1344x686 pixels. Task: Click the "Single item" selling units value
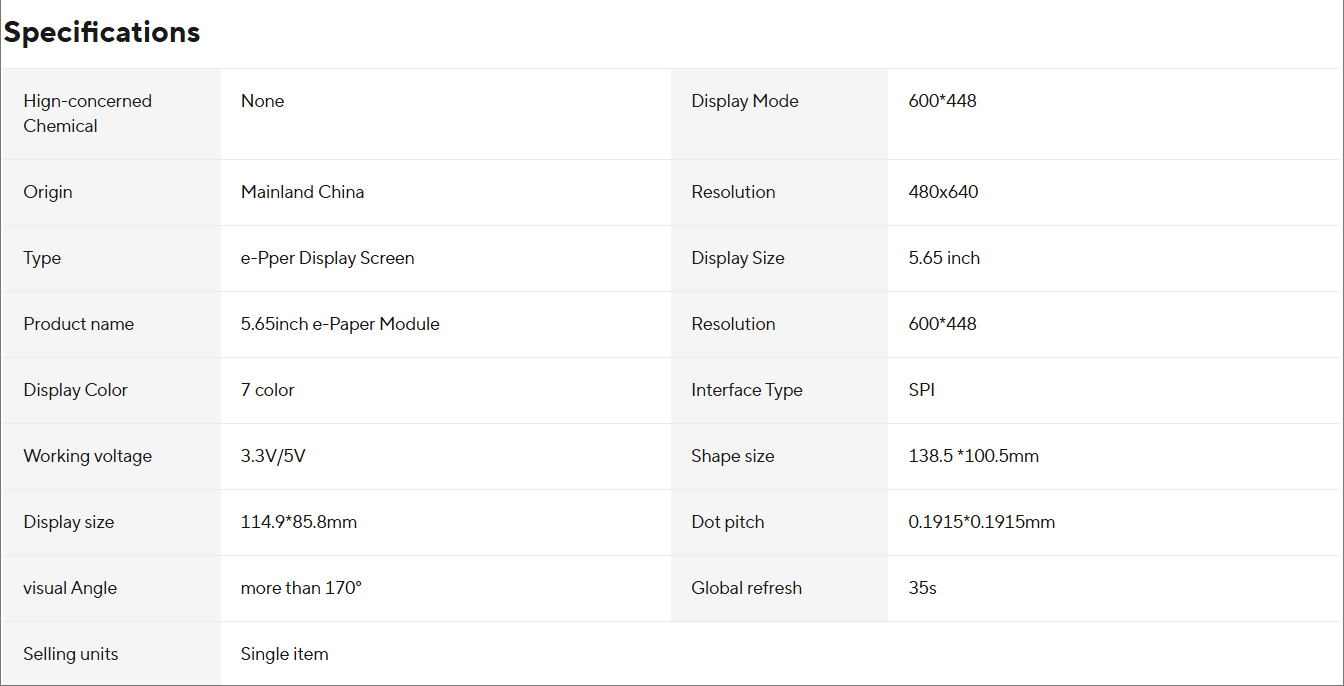click(x=284, y=654)
